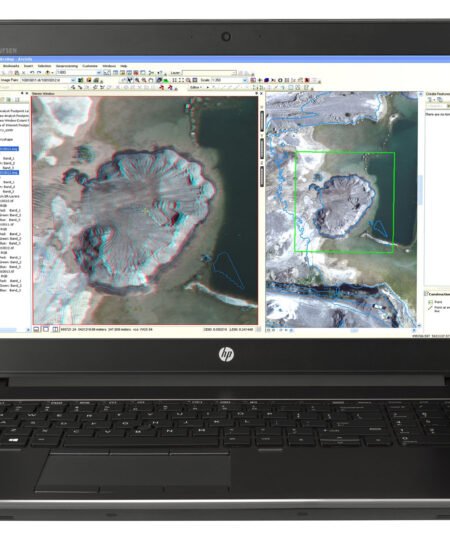Select the second highlighted image layer in contents
Viewport: 450px width, 540px height.
coord(9,172)
